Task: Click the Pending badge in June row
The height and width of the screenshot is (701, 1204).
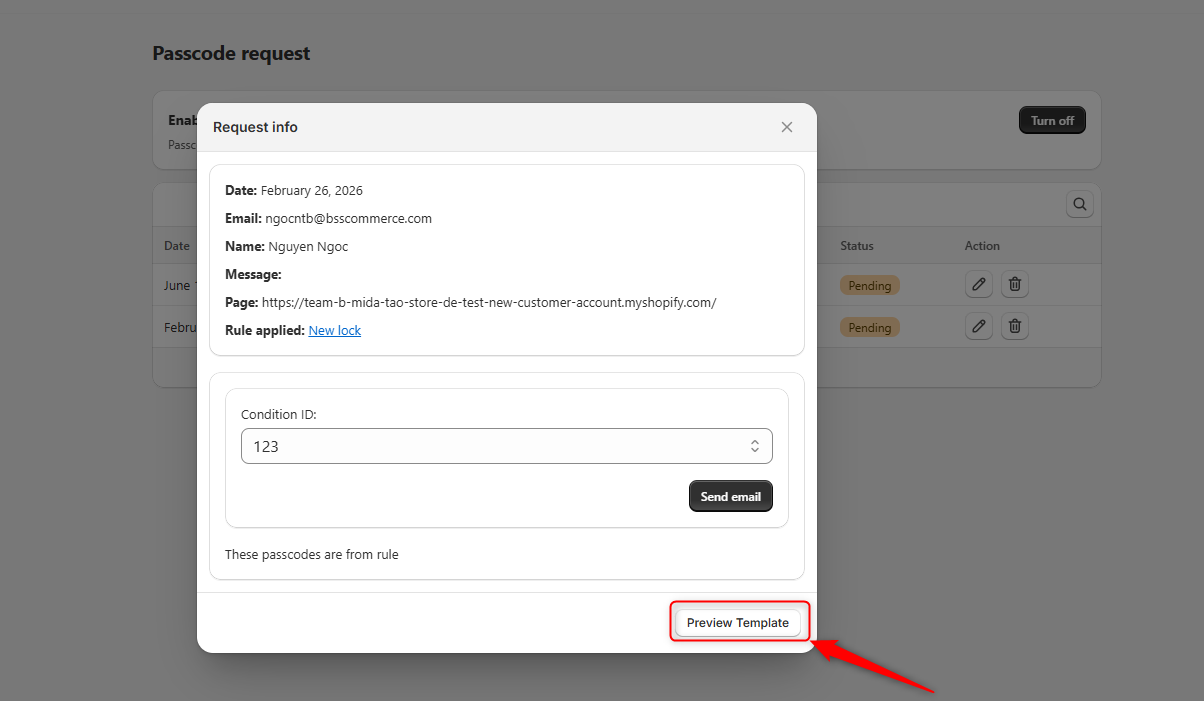Action: (869, 286)
